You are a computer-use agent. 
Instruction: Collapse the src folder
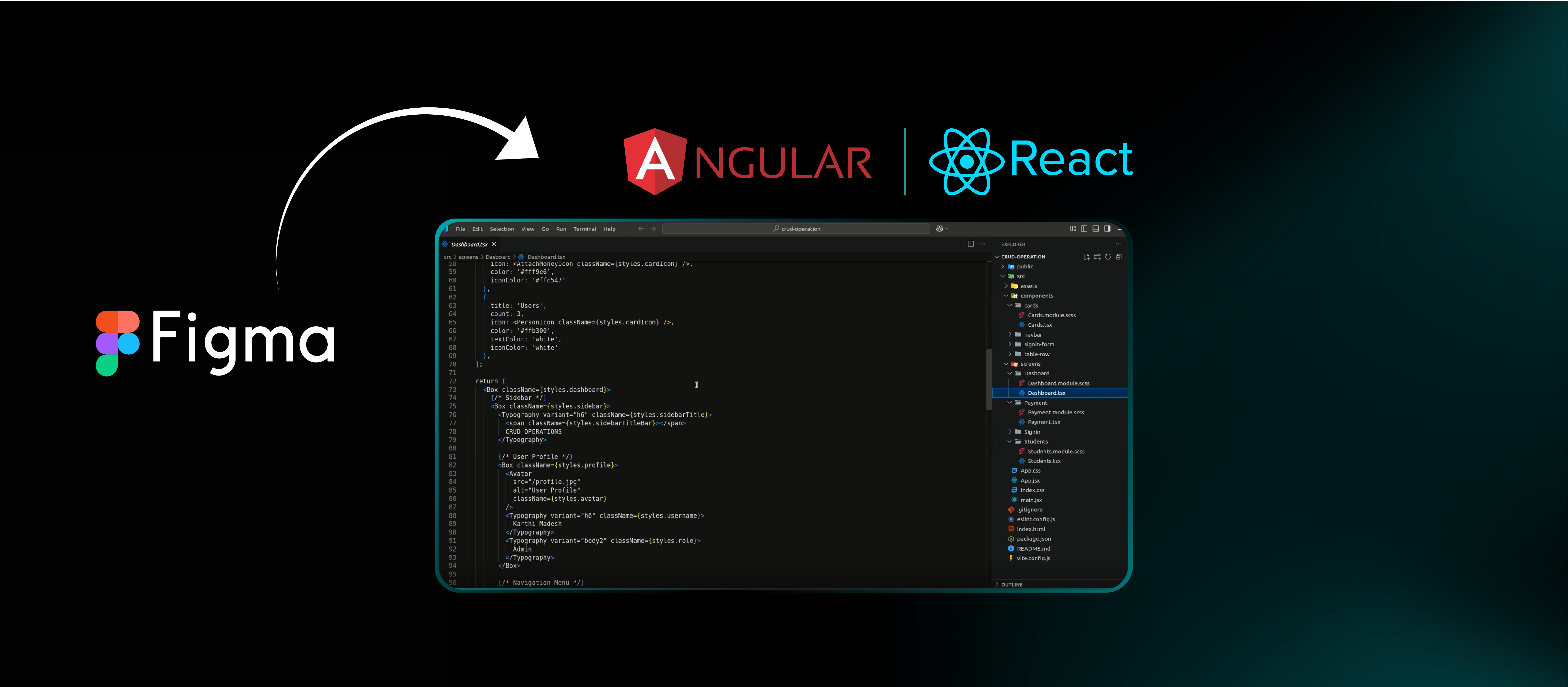click(1060, 276)
